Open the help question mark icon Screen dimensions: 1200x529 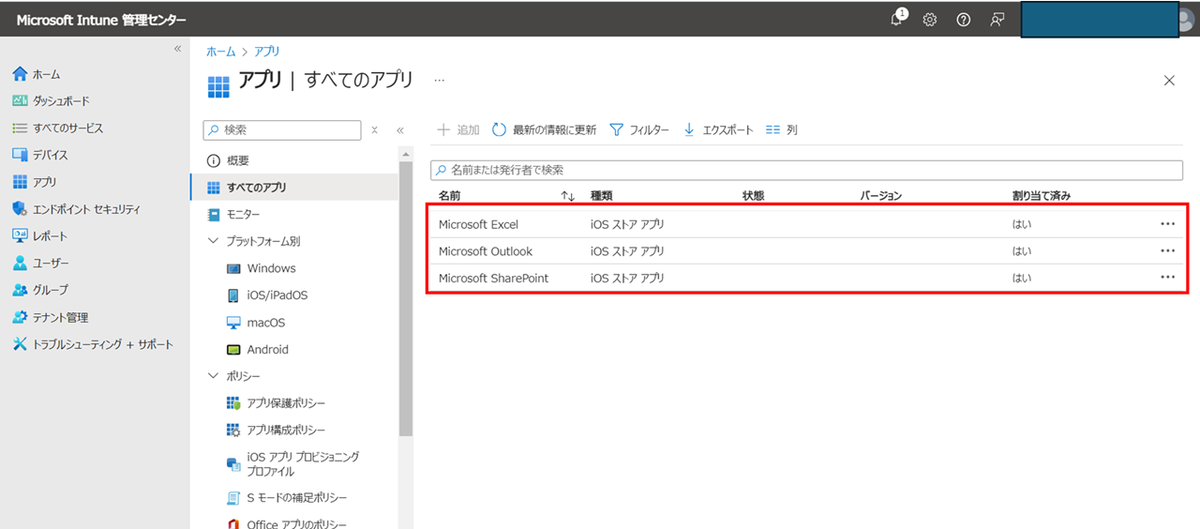(963, 19)
